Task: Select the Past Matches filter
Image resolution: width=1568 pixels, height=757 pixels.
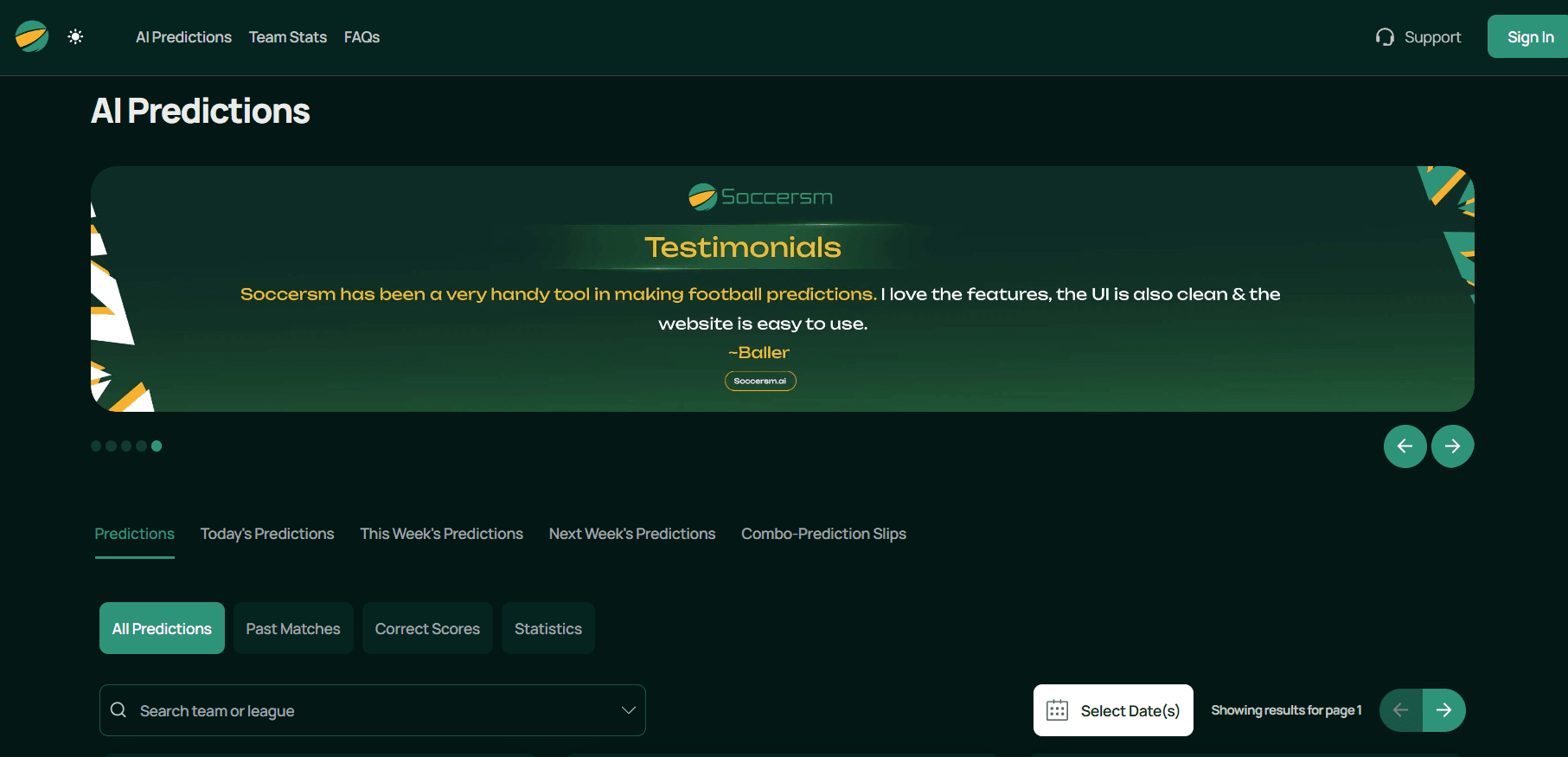Action: point(293,628)
